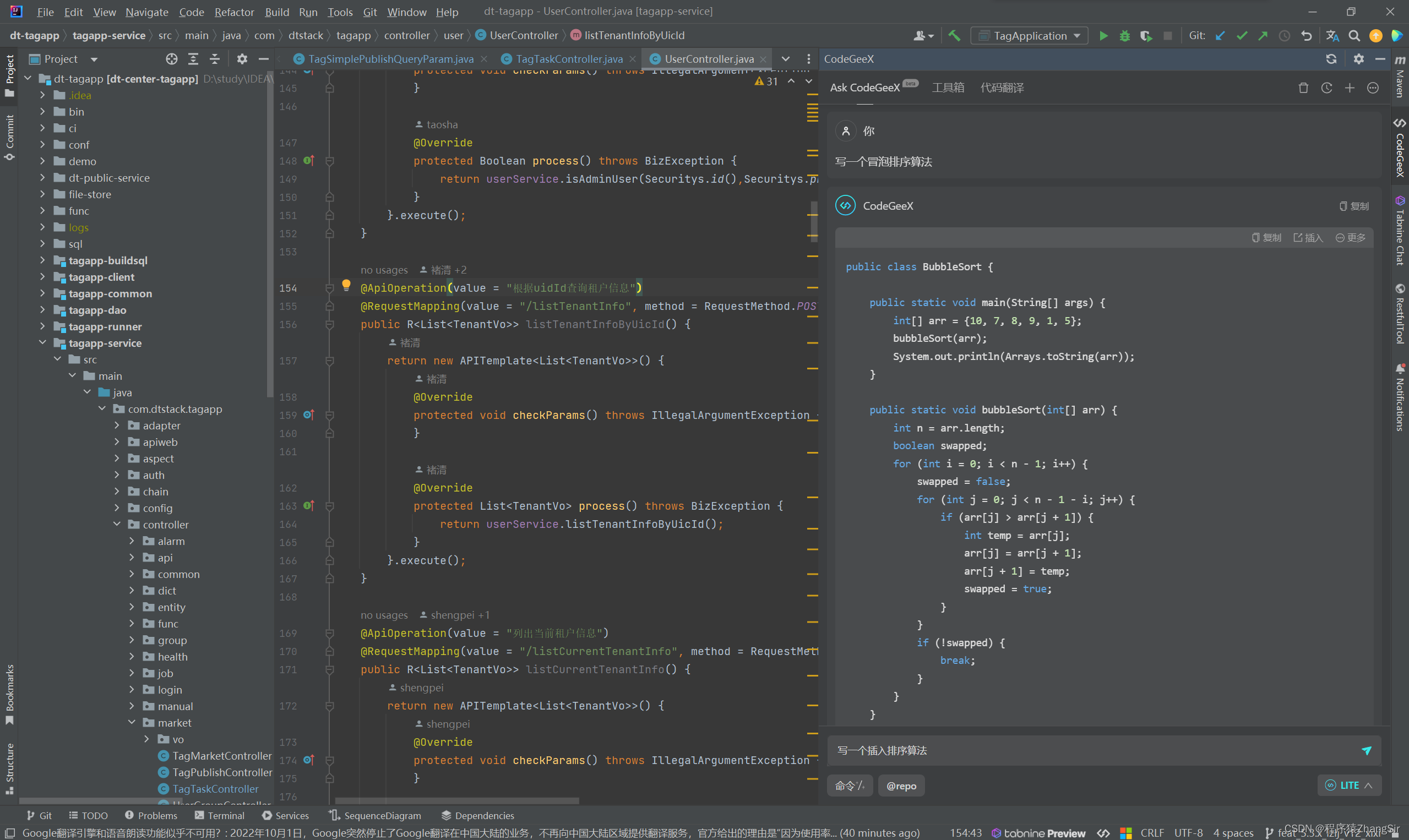This screenshot has height=840, width=1409.
Task: Collapse the market folder
Action: pyautogui.click(x=132, y=723)
